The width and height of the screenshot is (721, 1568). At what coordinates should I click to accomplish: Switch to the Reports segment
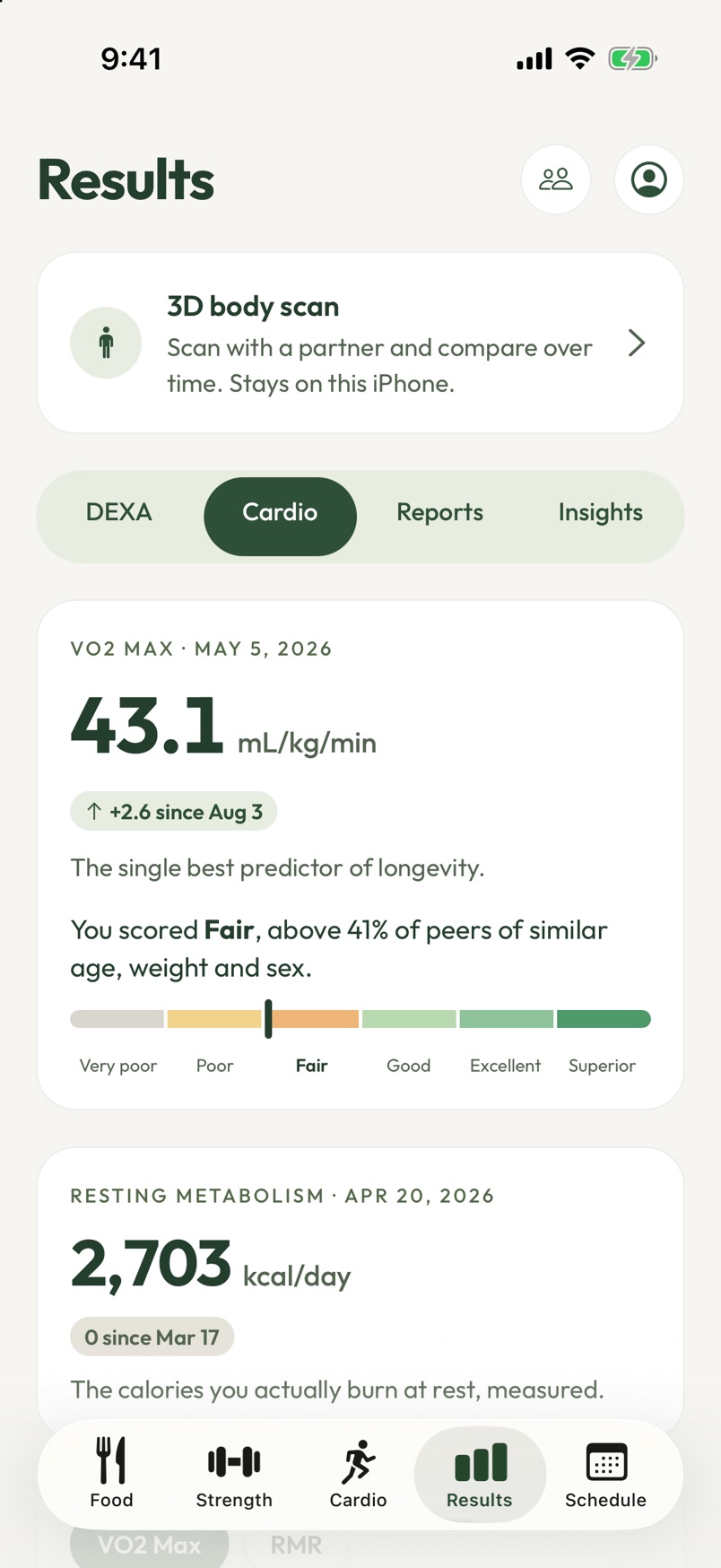[x=439, y=512]
